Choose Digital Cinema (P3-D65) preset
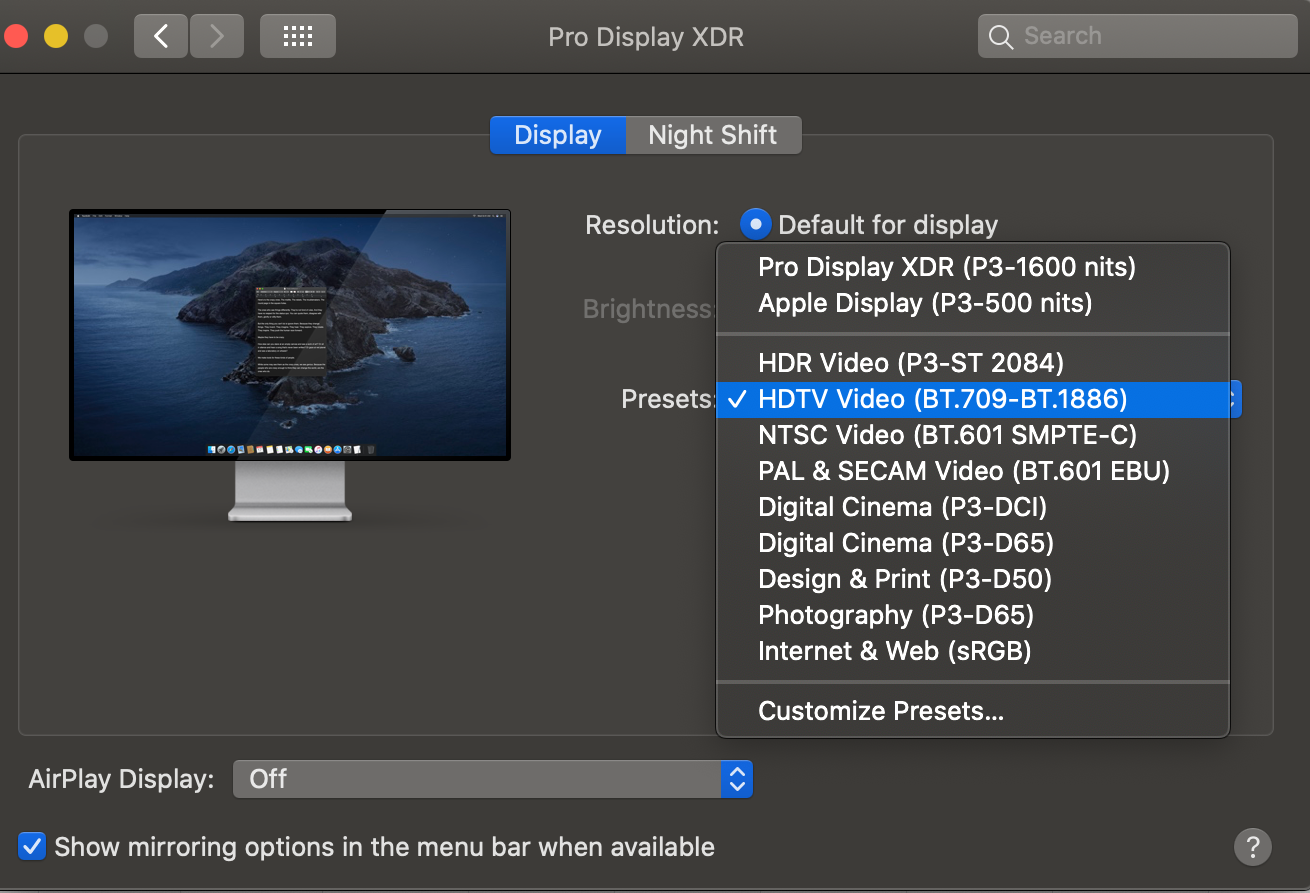The image size is (1310, 893). 973,543
